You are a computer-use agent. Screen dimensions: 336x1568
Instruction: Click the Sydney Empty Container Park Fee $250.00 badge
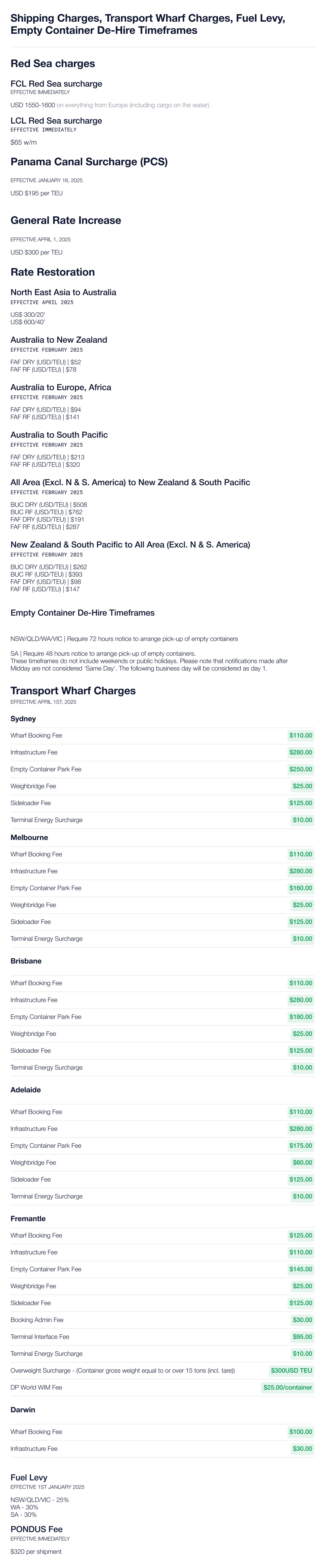click(301, 769)
